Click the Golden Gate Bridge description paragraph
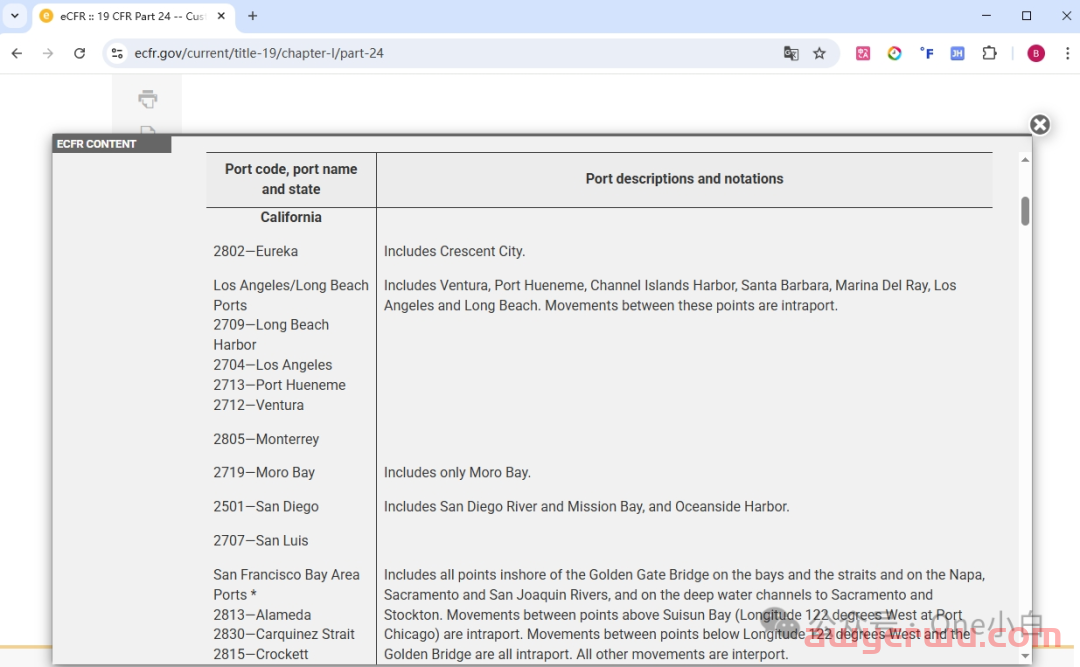This screenshot has width=1080, height=667. click(x=684, y=614)
